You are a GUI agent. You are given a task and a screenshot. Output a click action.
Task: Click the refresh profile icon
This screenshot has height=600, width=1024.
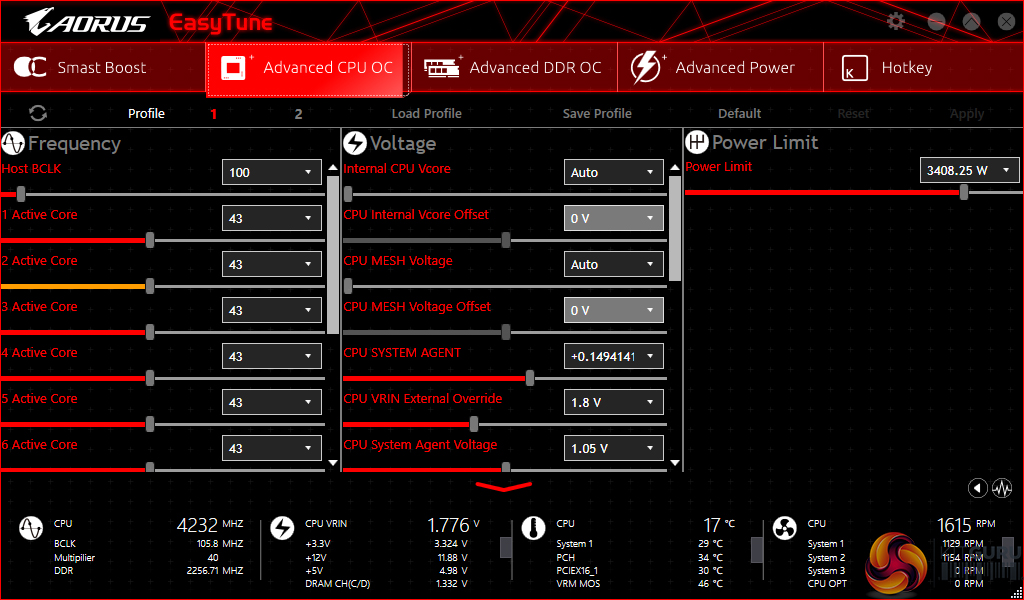[38, 114]
